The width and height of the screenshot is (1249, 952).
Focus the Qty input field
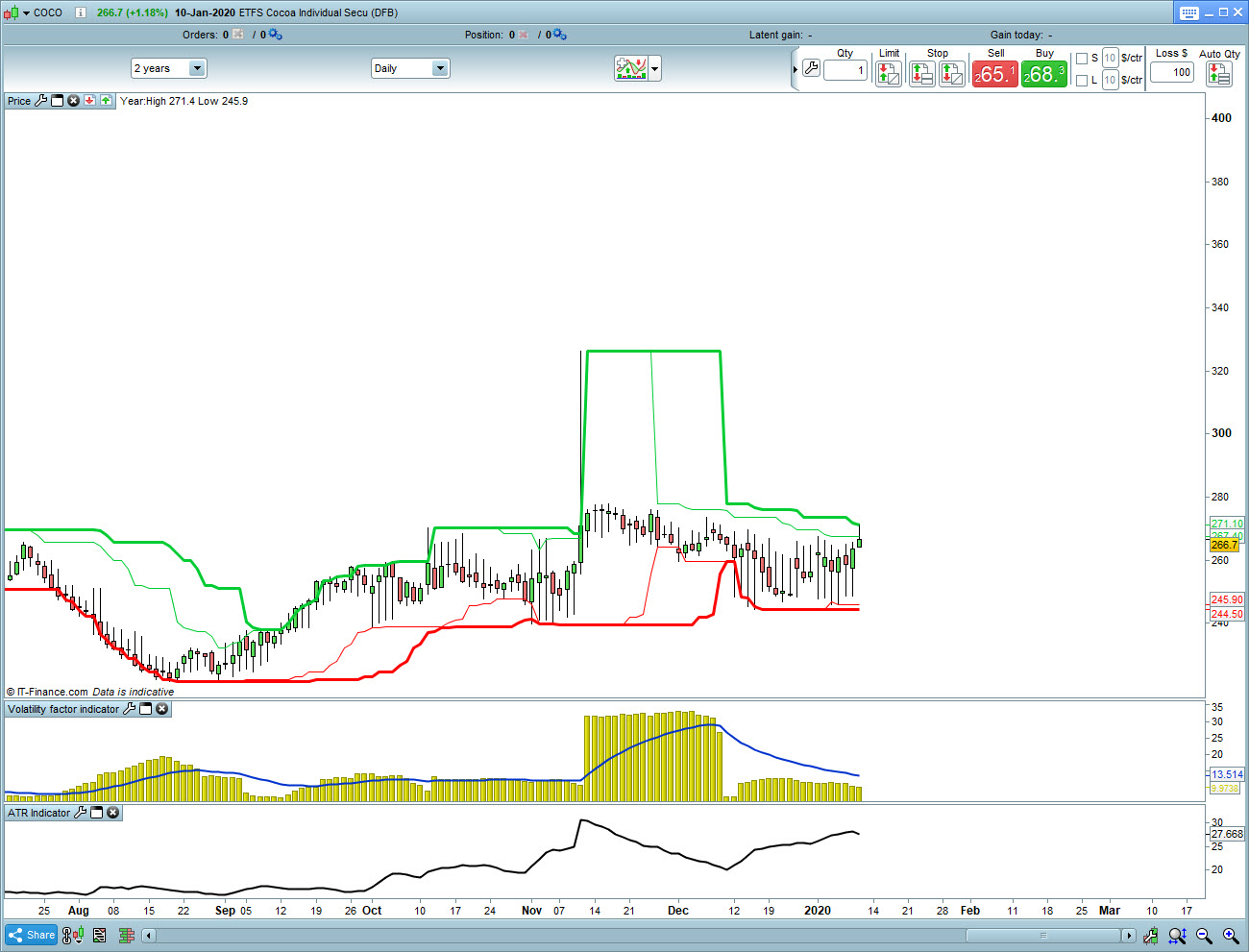pos(845,70)
